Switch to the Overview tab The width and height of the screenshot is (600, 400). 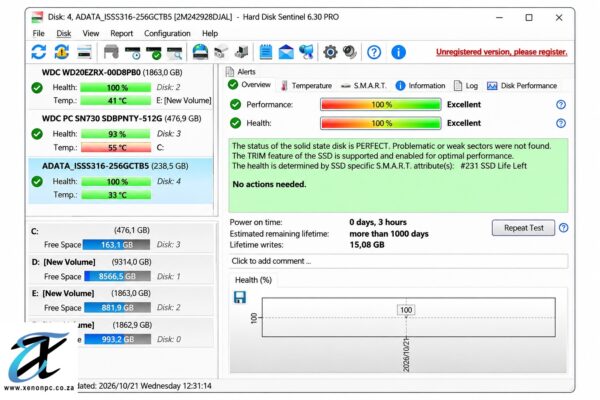coord(249,85)
